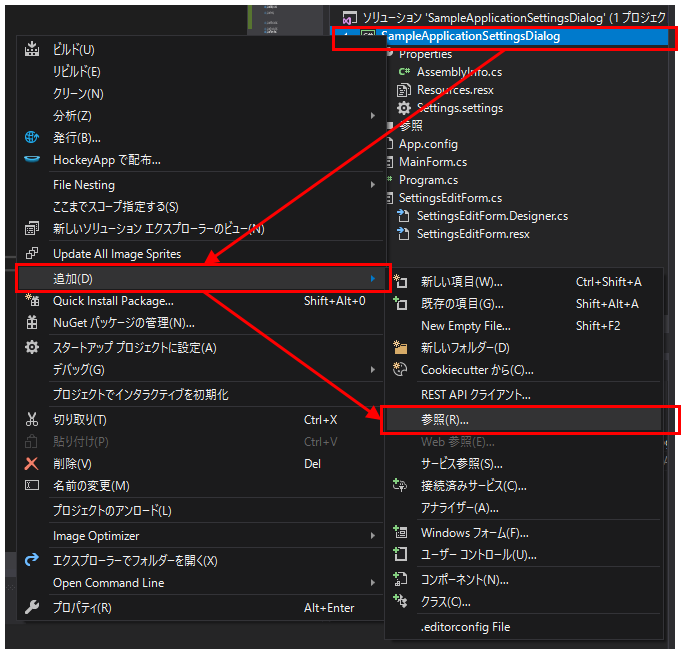Screen dimensions: 685x654
Task: Click the Class icon in the submenu
Action: click(400, 602)
